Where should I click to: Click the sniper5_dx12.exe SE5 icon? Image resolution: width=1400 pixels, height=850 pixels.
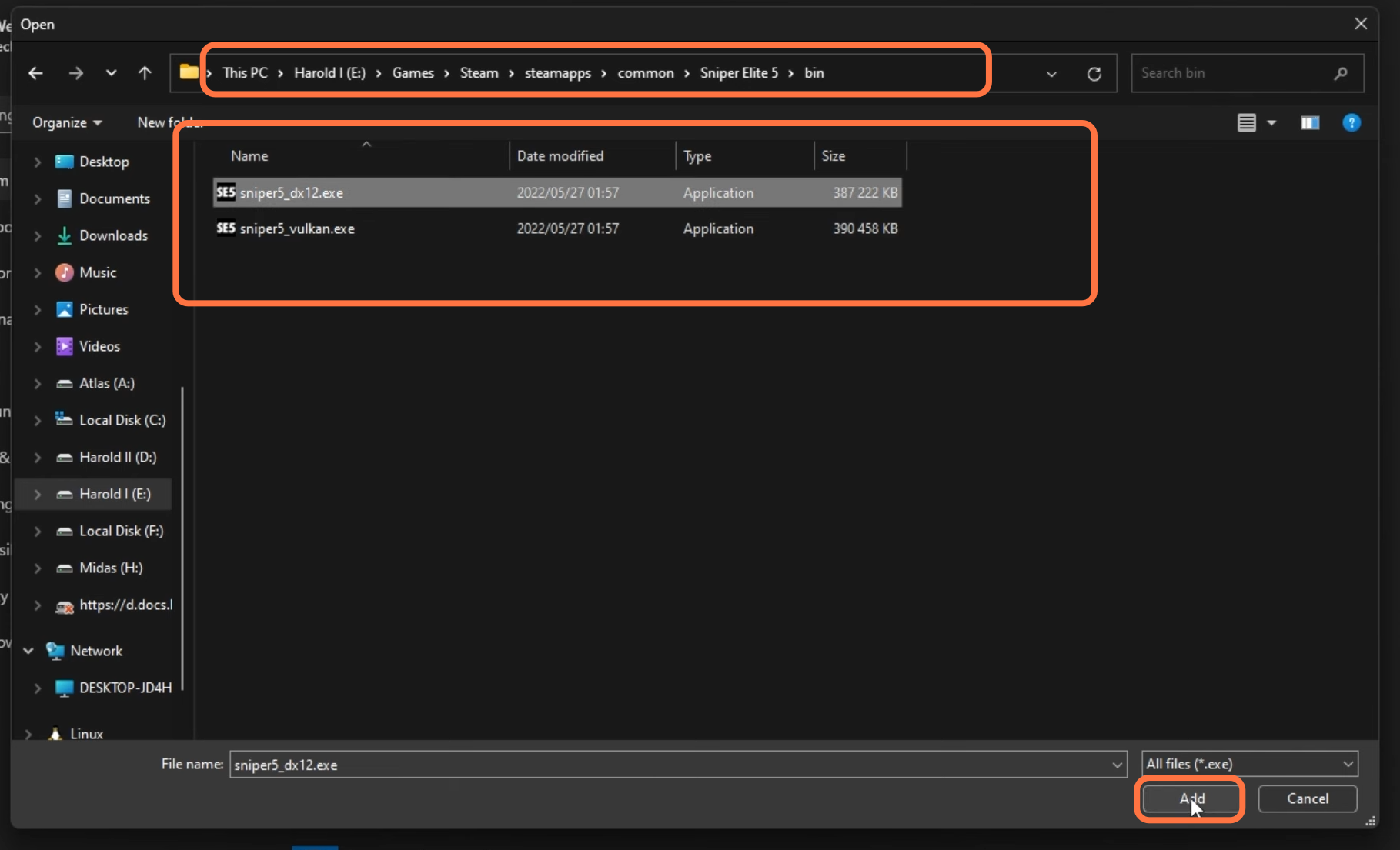[226, 192]
